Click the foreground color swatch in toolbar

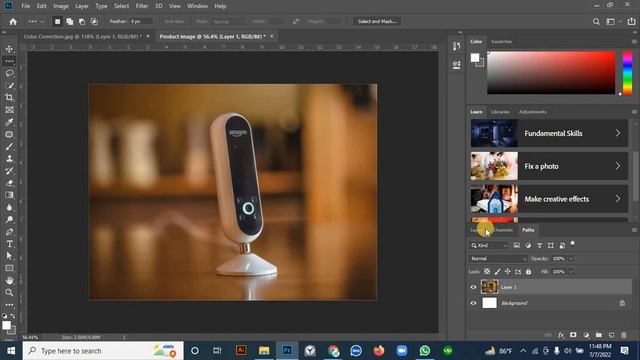point(7,325)
